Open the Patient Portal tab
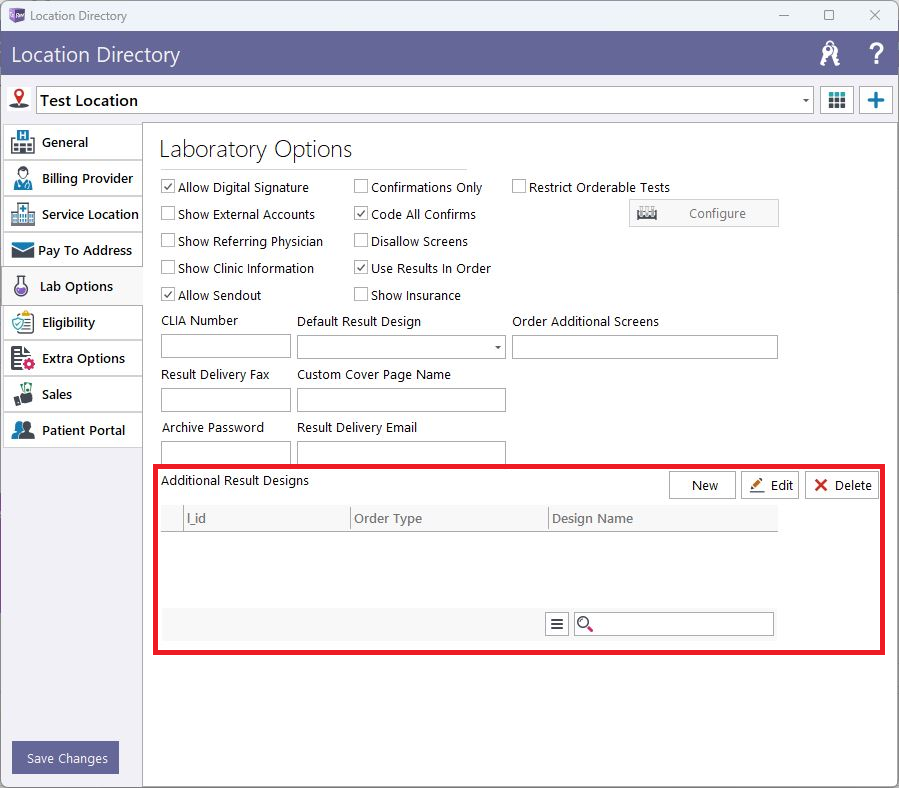 (73, 430)
